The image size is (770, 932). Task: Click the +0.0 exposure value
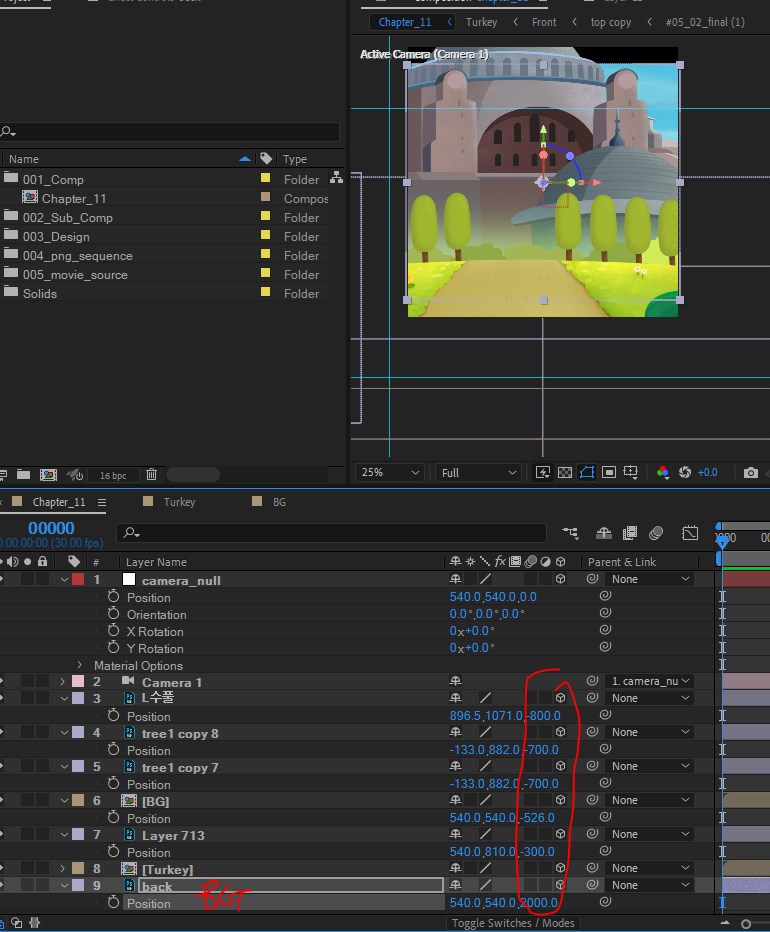pos(708,473)
